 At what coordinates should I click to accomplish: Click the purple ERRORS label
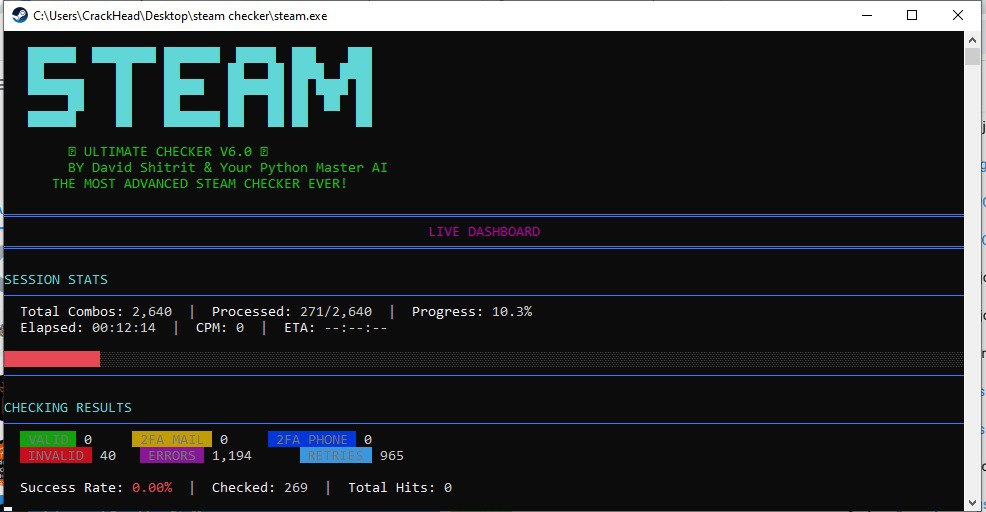[172, 455]
